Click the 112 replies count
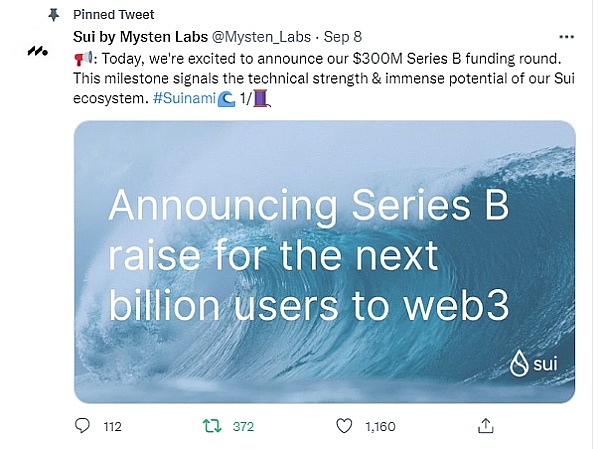The height and width of the screenshot is (449, 600). pyautogui.click(x=112, y=427)
